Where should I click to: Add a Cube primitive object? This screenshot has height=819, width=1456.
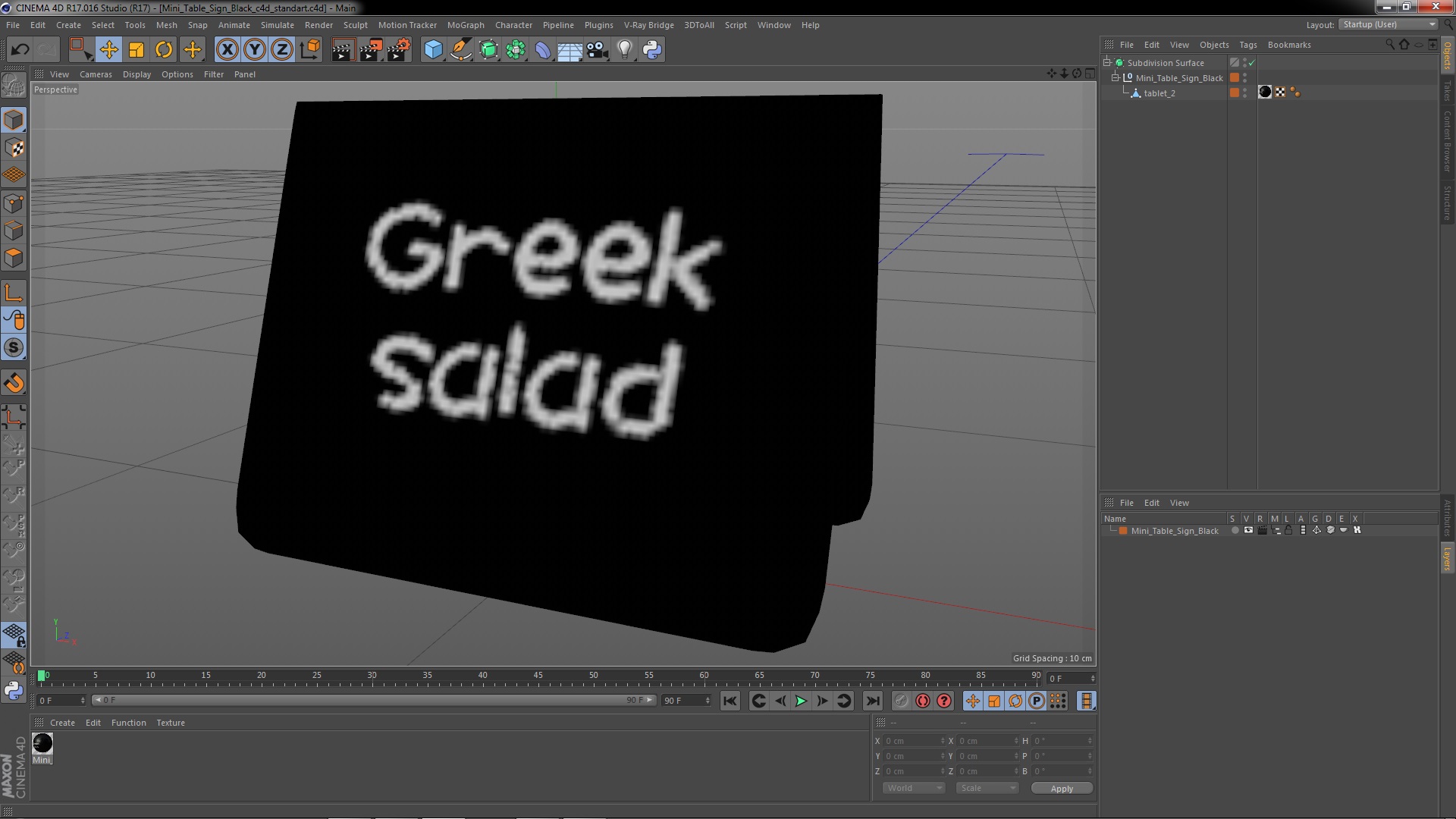coord(433,50)
